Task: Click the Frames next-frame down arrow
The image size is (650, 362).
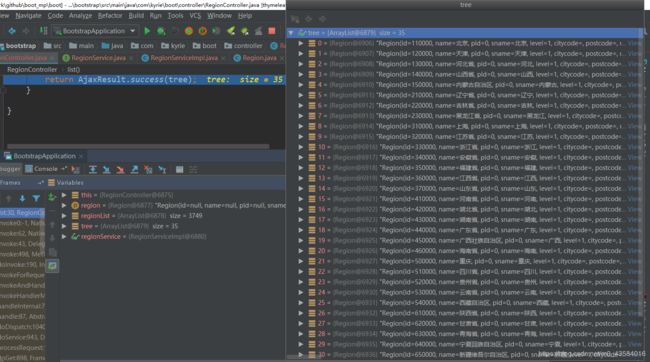Action: click(22, 199)
